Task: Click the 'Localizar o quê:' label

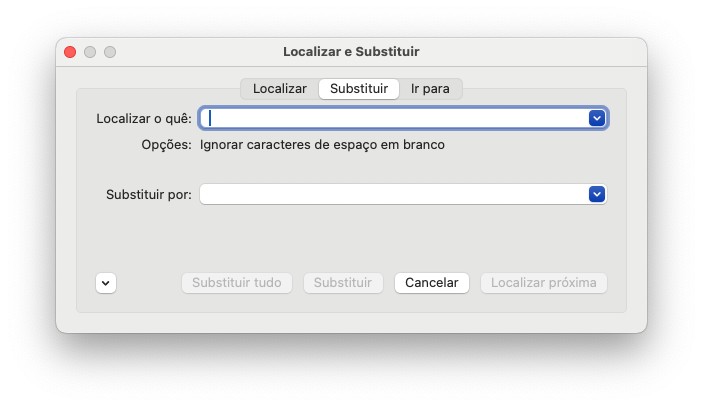Action: pyautogui.click(x=143, y=118)
